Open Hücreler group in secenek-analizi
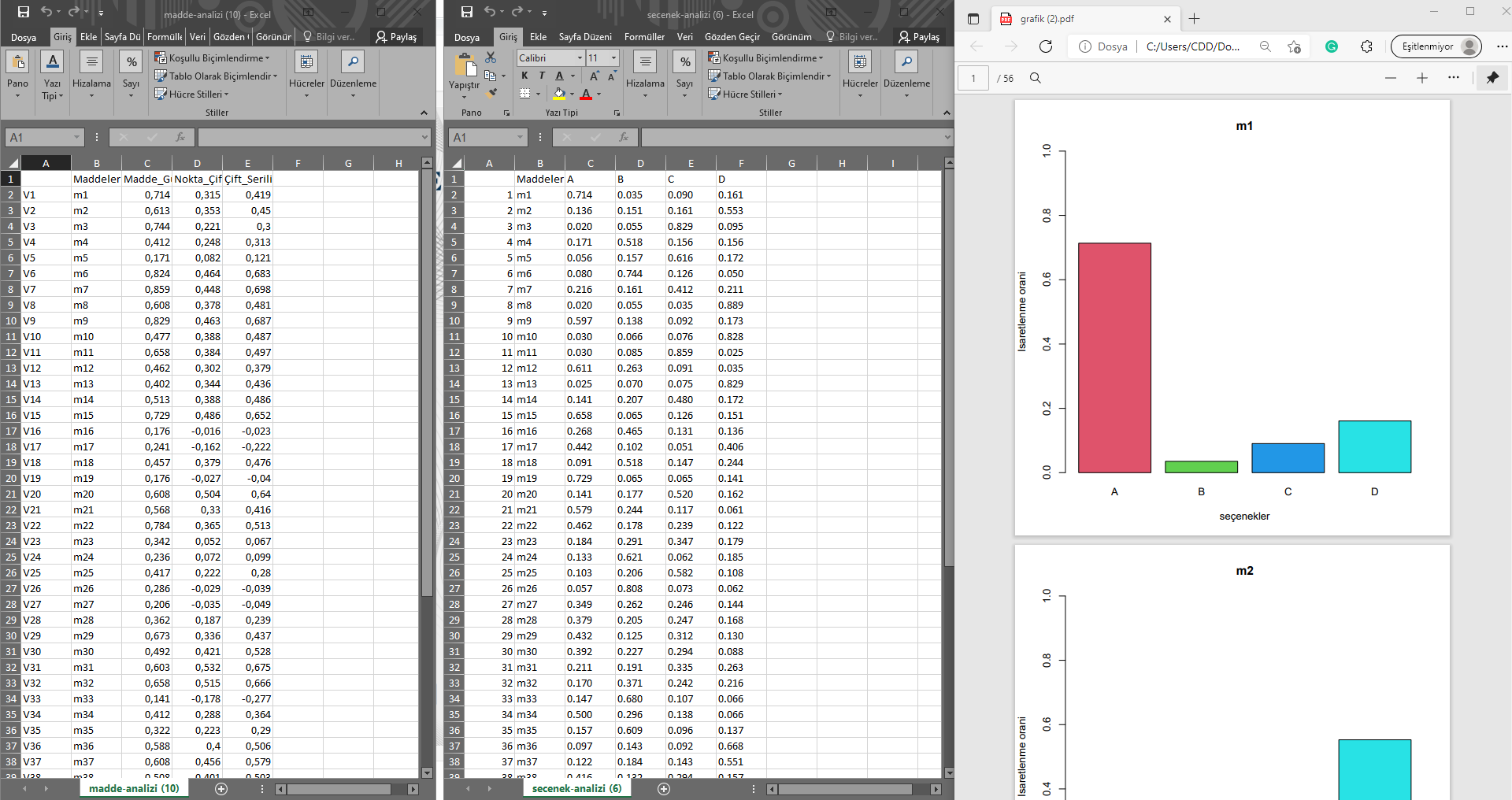Image resolution: width=1512 pixels, height=800 pixels. [860, 73]
